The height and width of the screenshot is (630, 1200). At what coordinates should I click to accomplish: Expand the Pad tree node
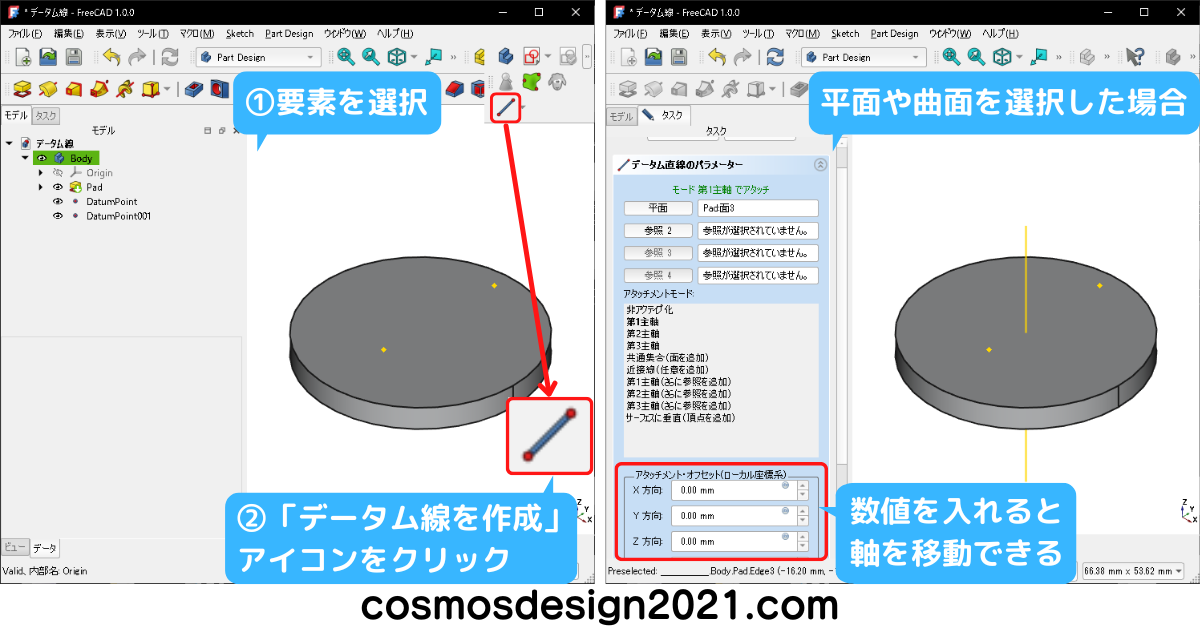(x=41, y=187)
